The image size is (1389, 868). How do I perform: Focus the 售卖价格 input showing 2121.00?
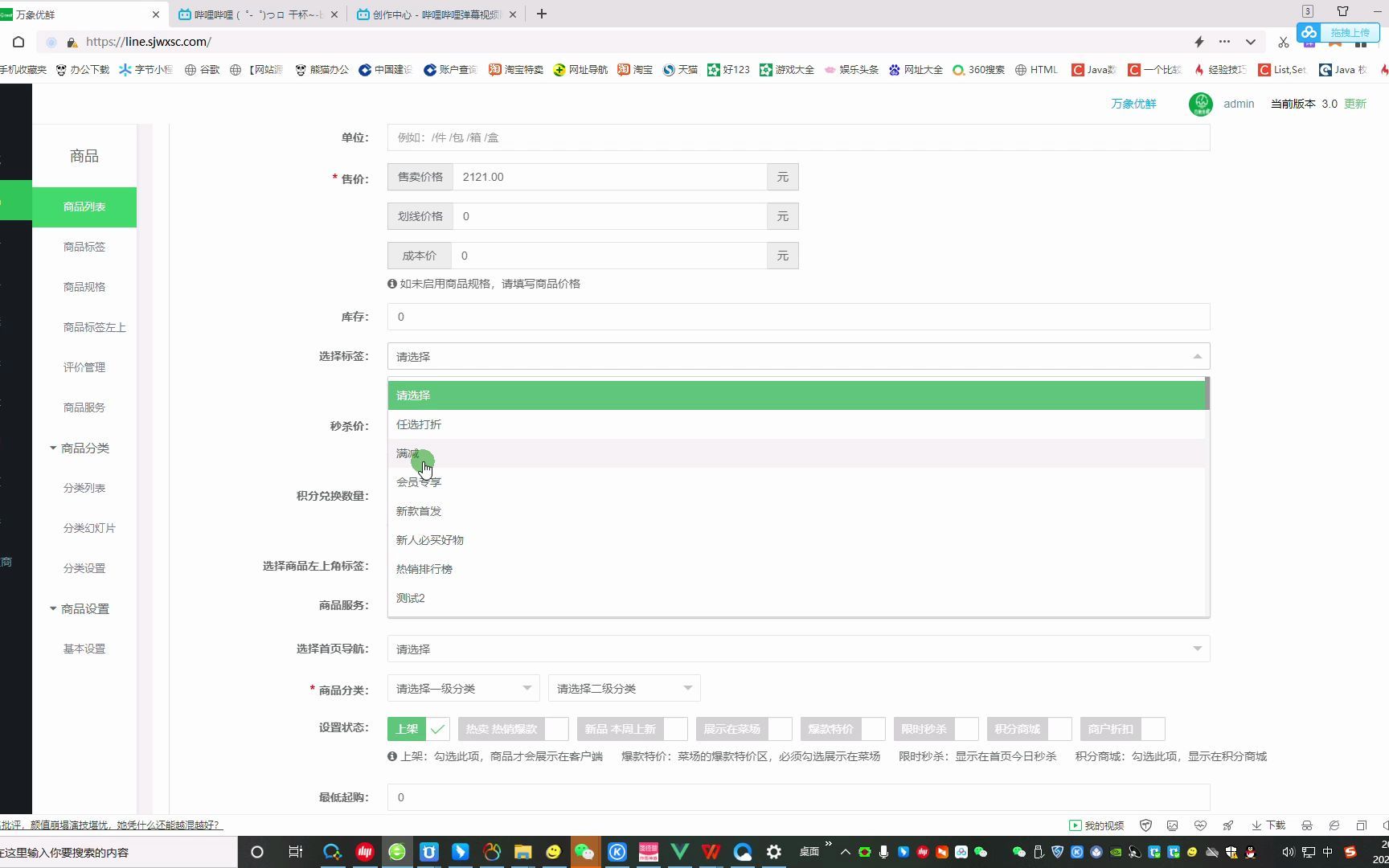pyautogui.click(x=609, y=177)
